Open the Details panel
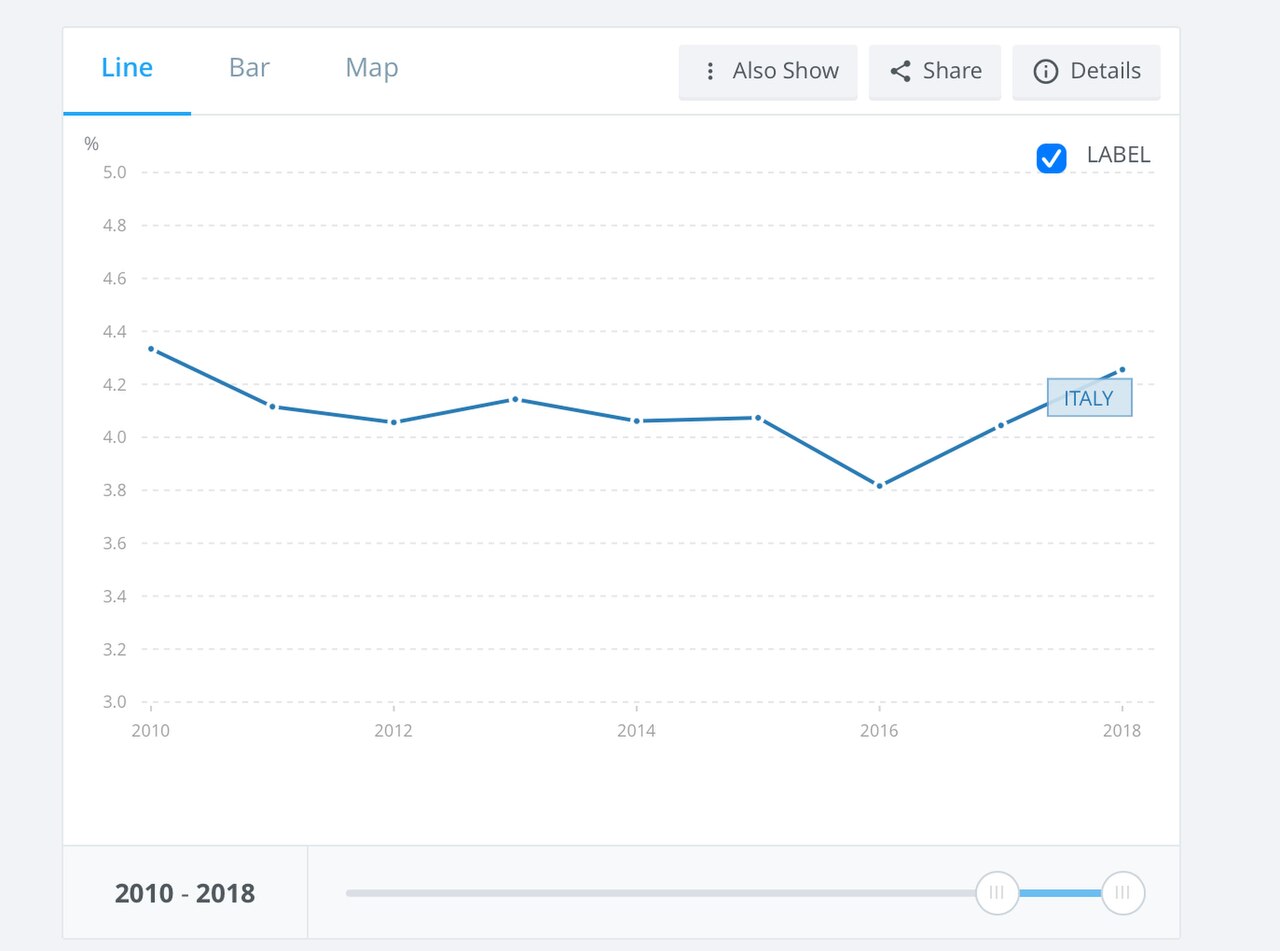Image resolution: width=1280 pixels, height=951 pixels. (1087, 71)
